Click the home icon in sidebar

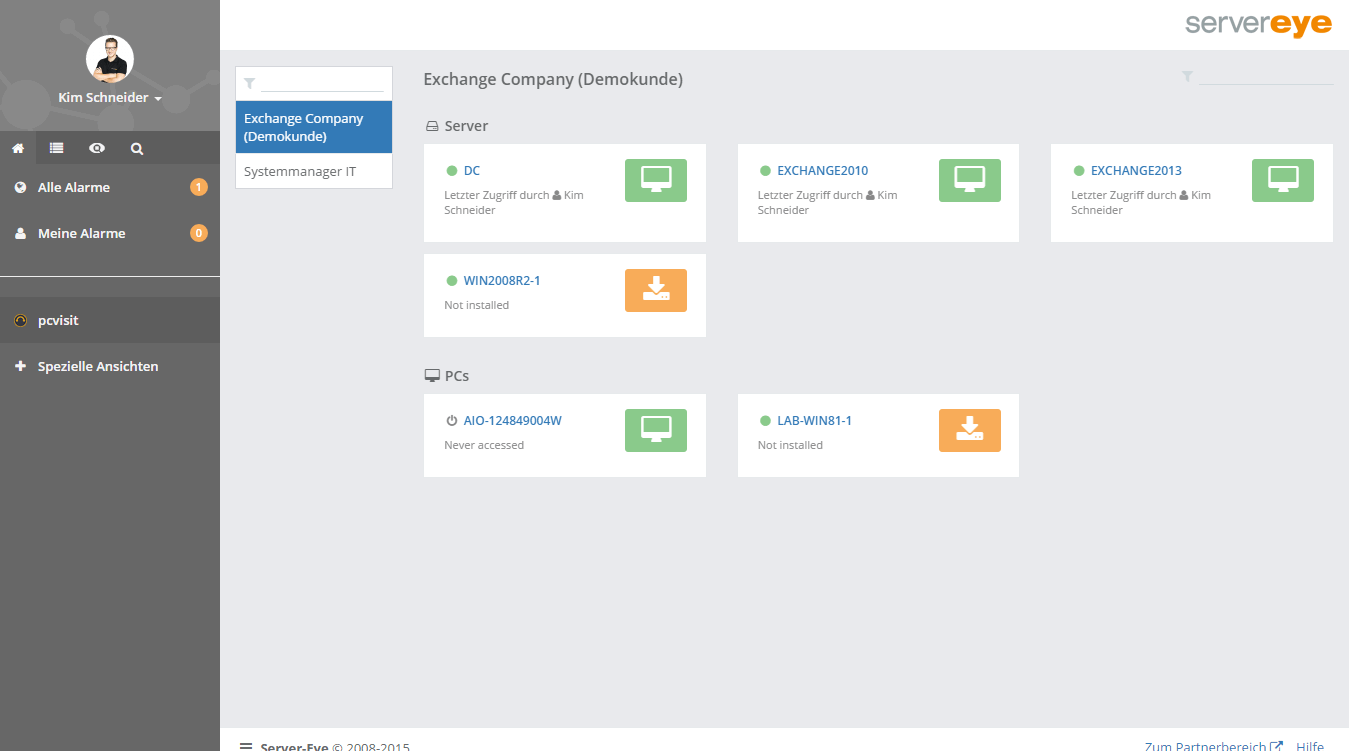[18, 148]
